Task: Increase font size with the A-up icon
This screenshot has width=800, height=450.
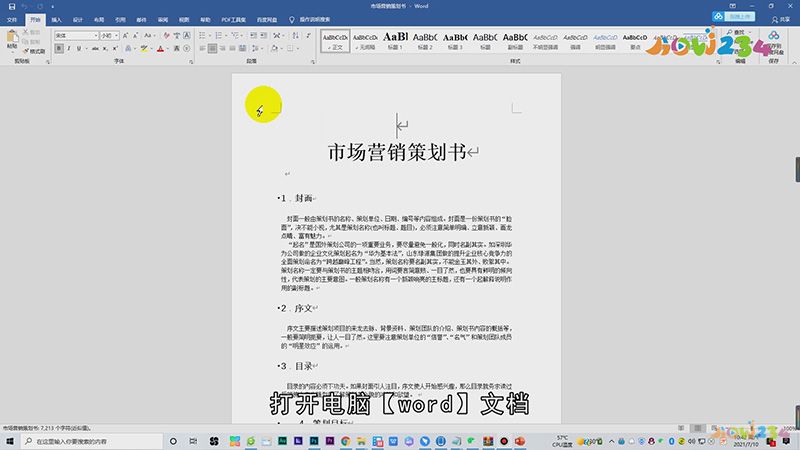Action: click(126, 35)
